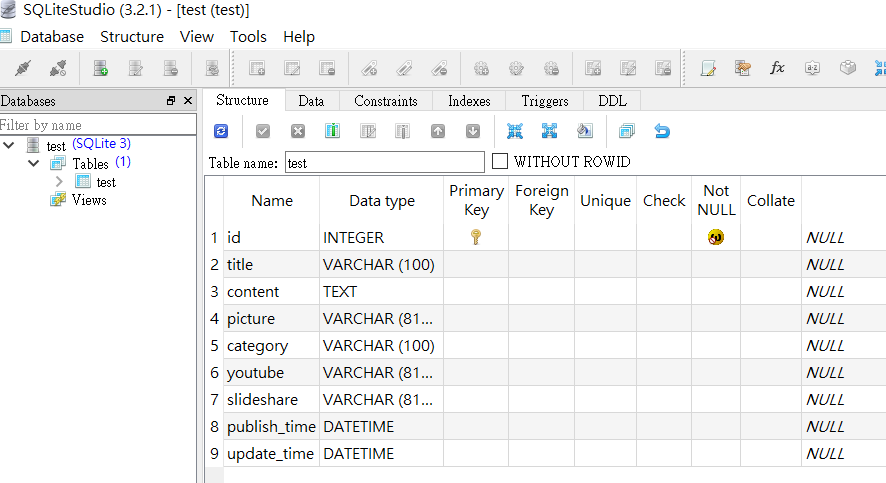Click the Remove database icon
Screen dimensions: 886x483
[x=171, y=68]
